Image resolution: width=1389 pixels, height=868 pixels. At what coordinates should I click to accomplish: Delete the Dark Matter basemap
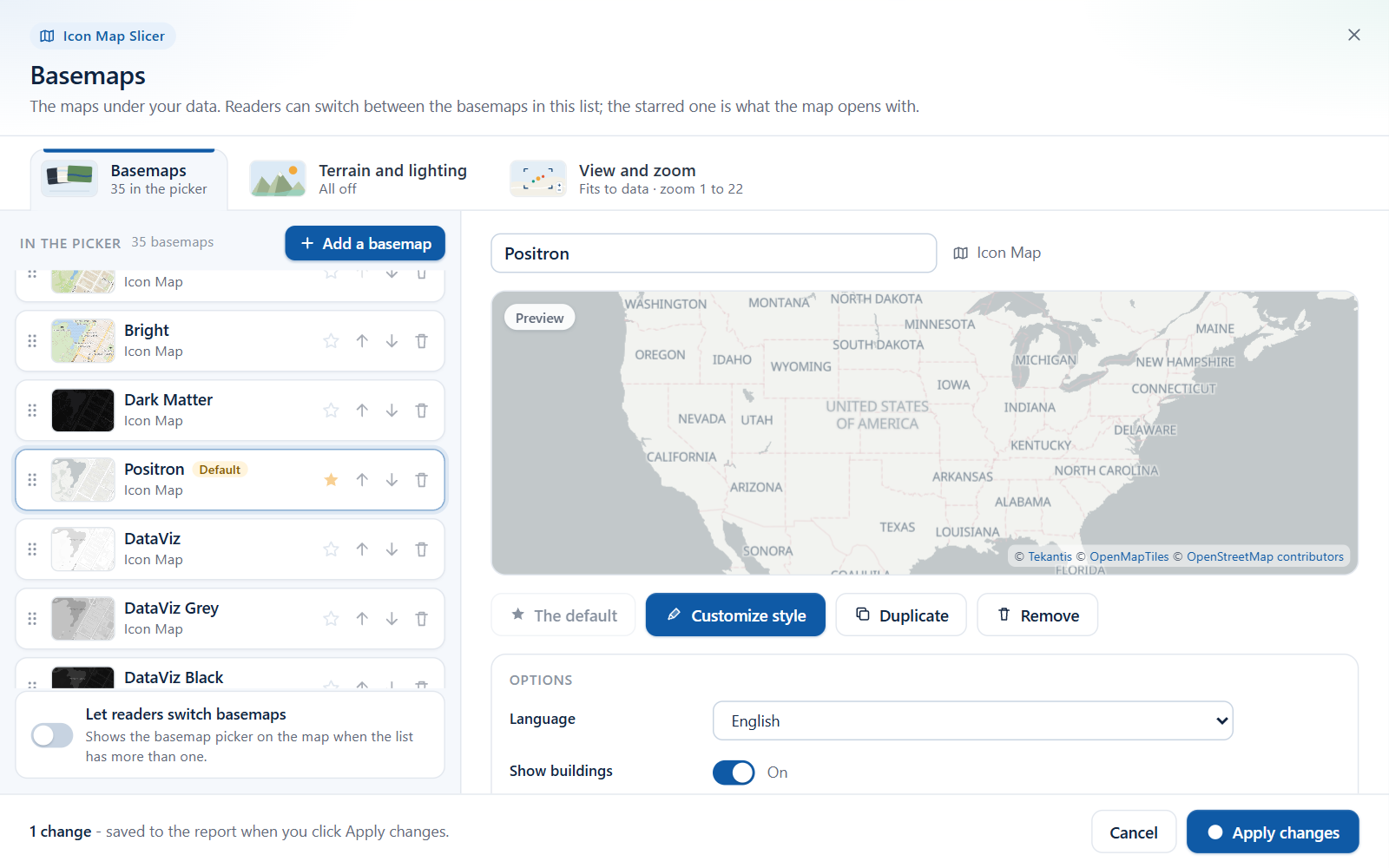pyautogui.click(x=421, y=411)
